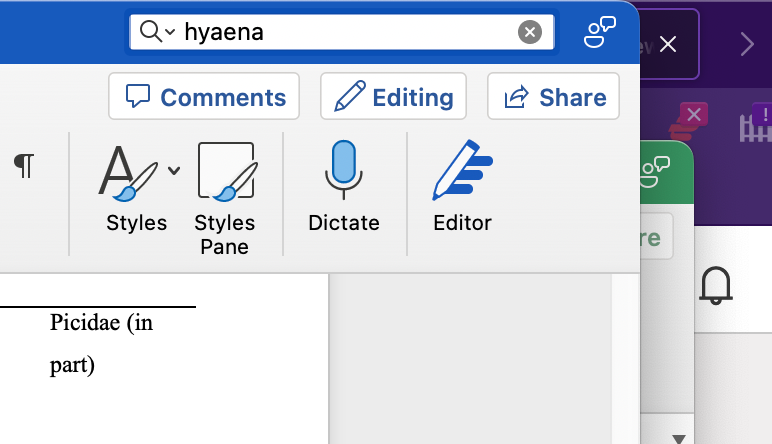Click the right chevron in the purple window
Viewport: 772px width, 444px height.
pyautogui.click(x=747, y=43)
